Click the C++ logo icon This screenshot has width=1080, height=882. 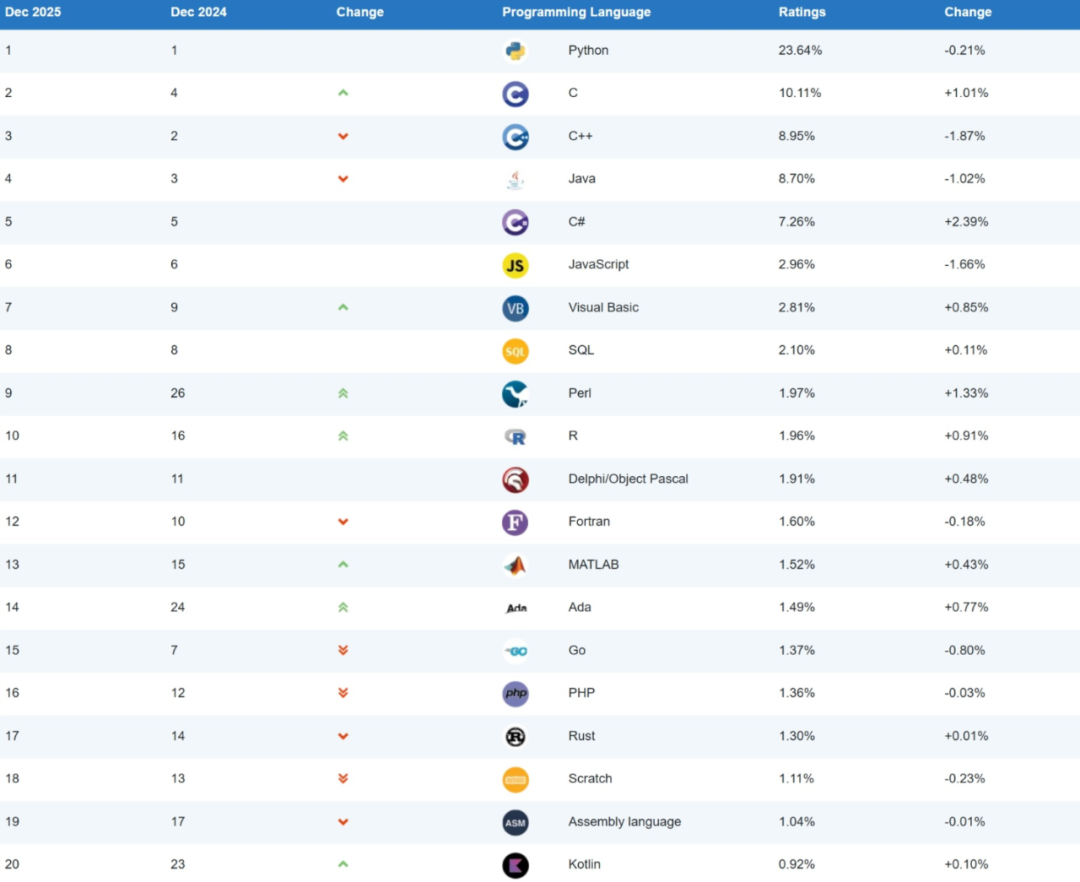pos(515,136)
